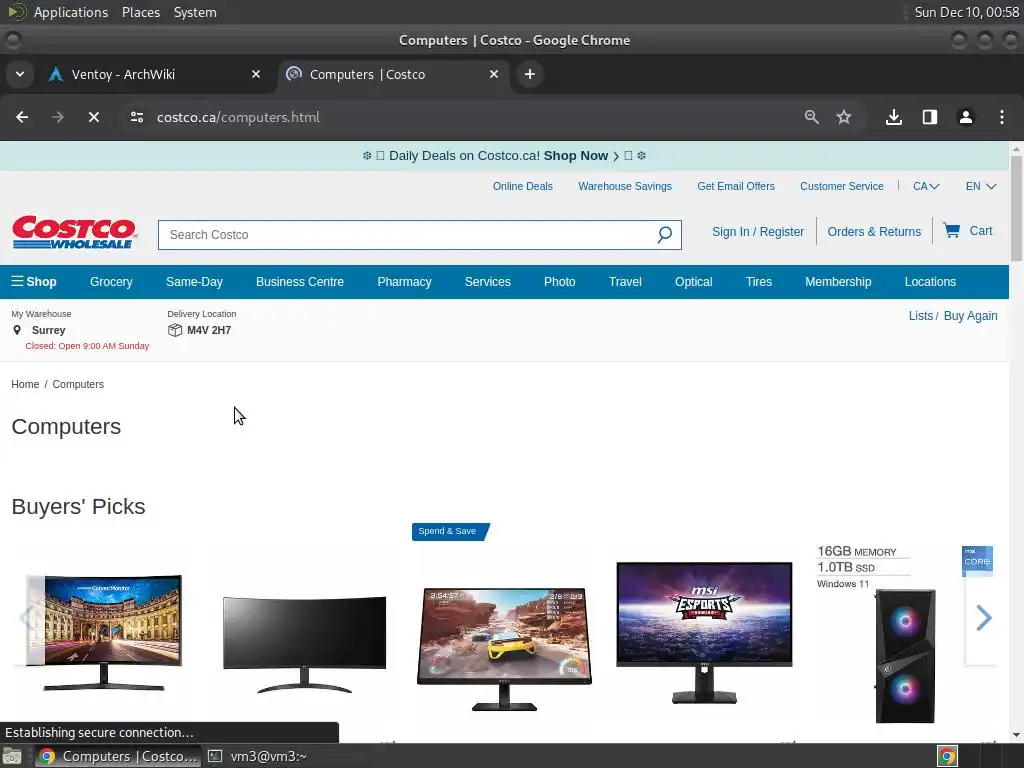Click the show desktop icon in taskbar
The width and height of the screenshot is (1024, 768).
tap(12, 756)
